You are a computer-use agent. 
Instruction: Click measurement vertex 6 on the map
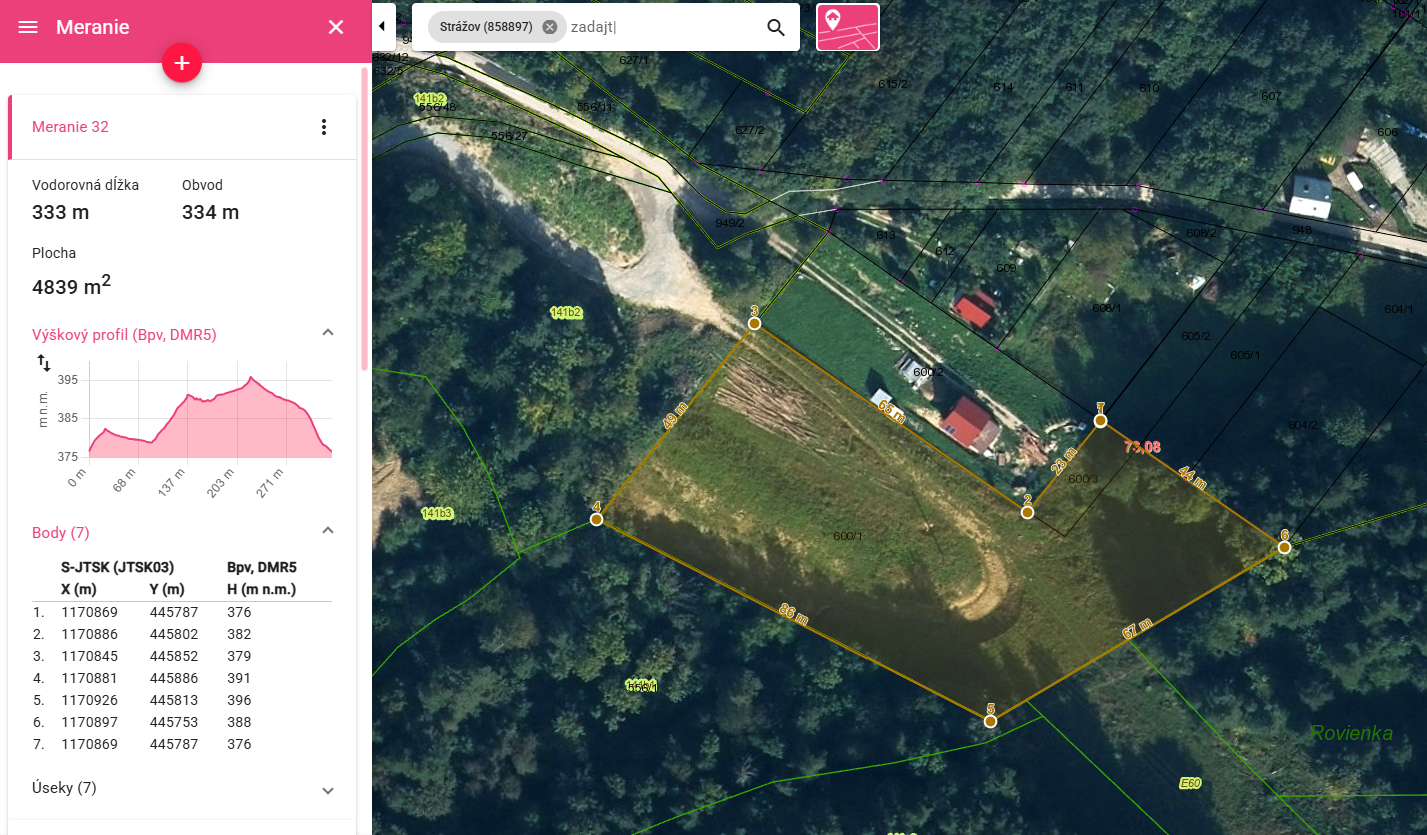coord(1284,547)
